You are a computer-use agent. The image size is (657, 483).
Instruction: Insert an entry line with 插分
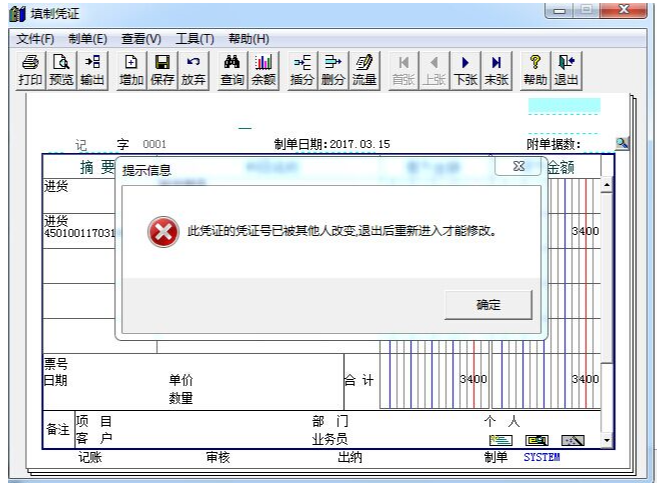click(x=302, y=70)
